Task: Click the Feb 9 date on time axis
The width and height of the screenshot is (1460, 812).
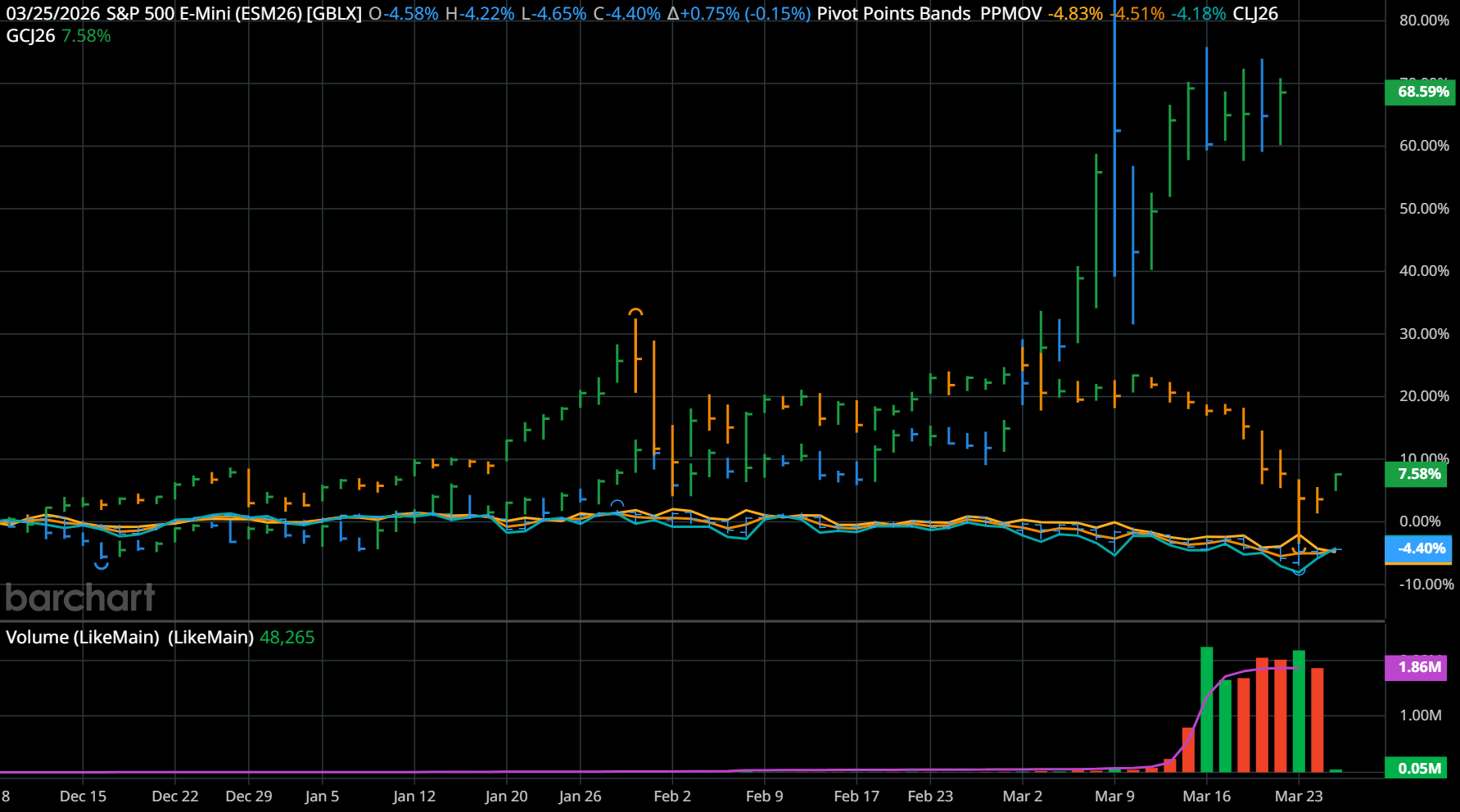Action: tap(764, 796)
